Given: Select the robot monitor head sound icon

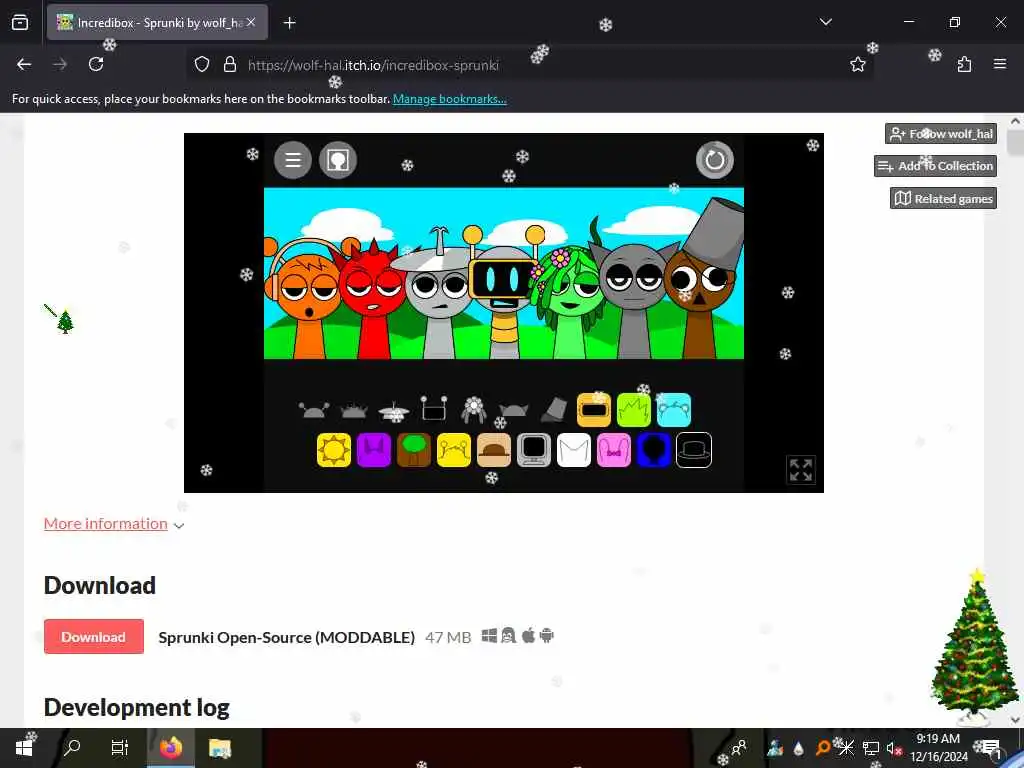Looking at the screenshot, I should tap(434, 408).
